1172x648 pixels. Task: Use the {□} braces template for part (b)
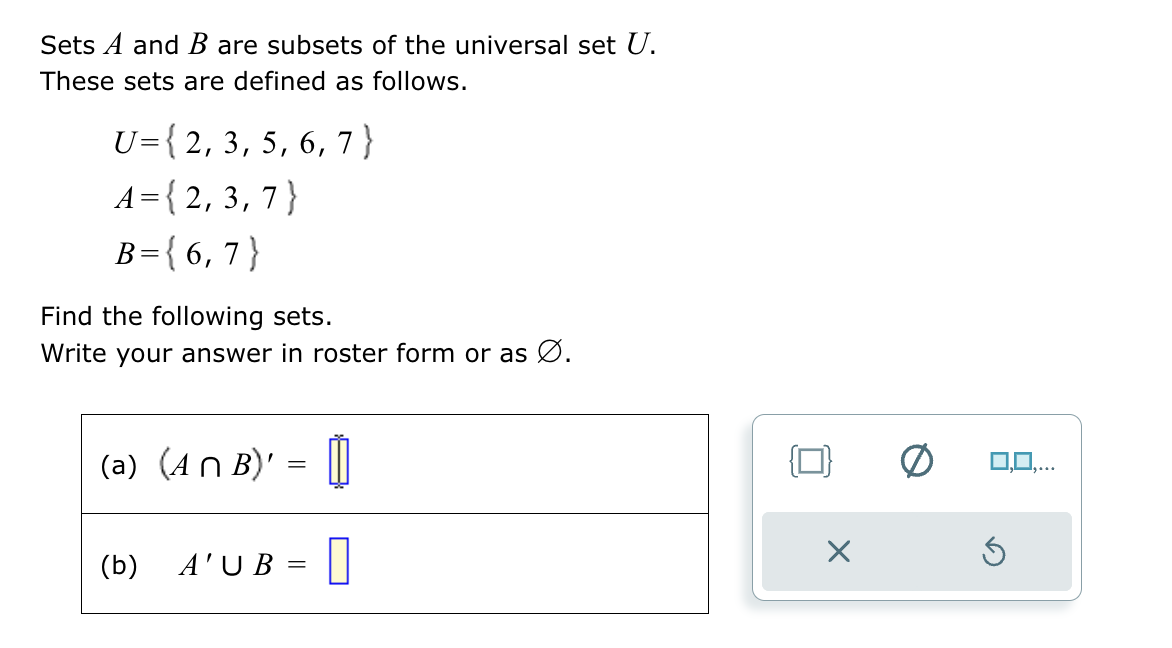pyautogui.click(x=810, y=460)
